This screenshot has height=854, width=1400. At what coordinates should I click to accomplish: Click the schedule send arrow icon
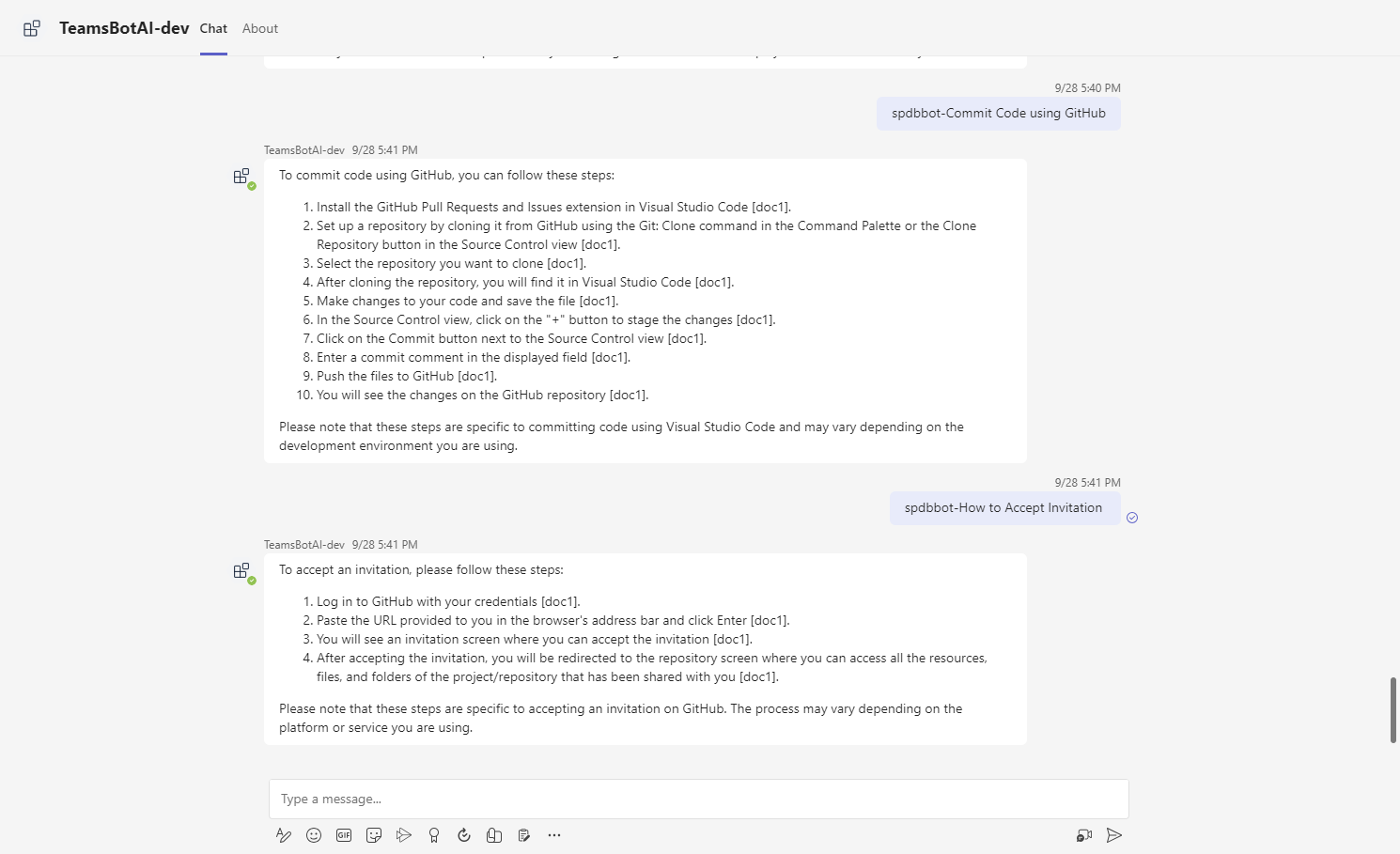coord(404,835)
